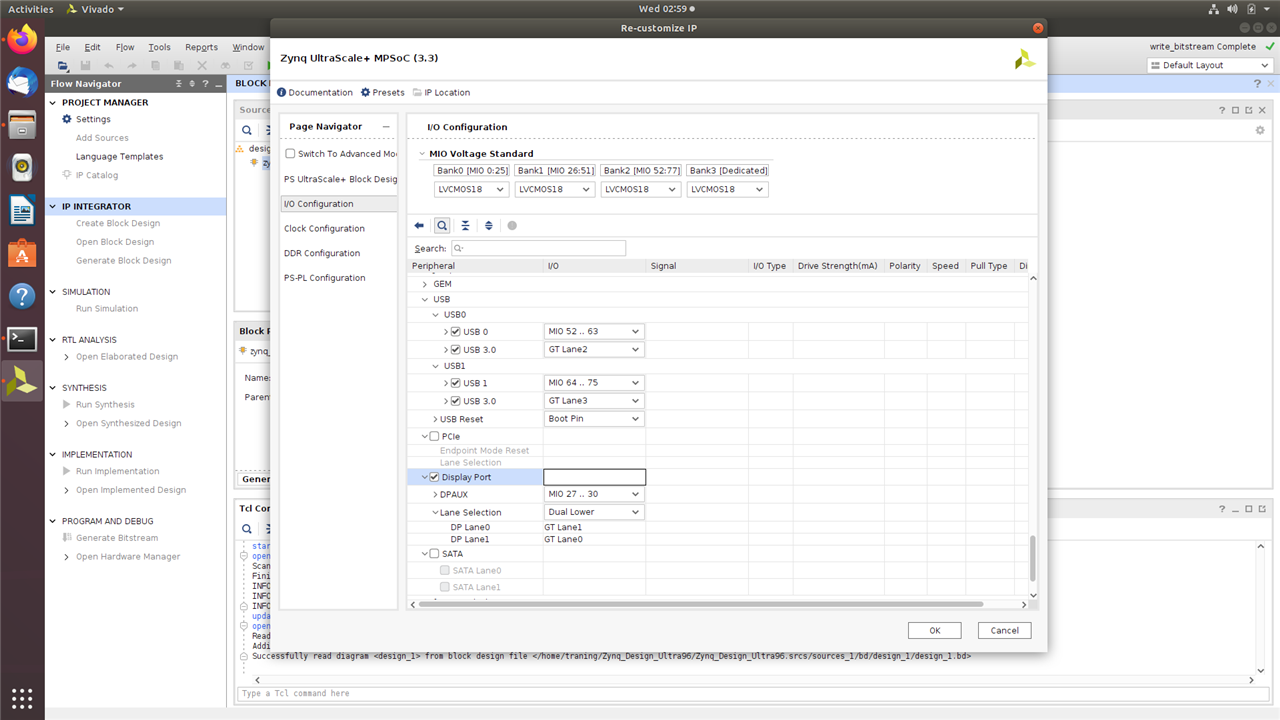Screen dimensions: 1280x720
Task: Open the Reports menu
Action: click(201, 47)
